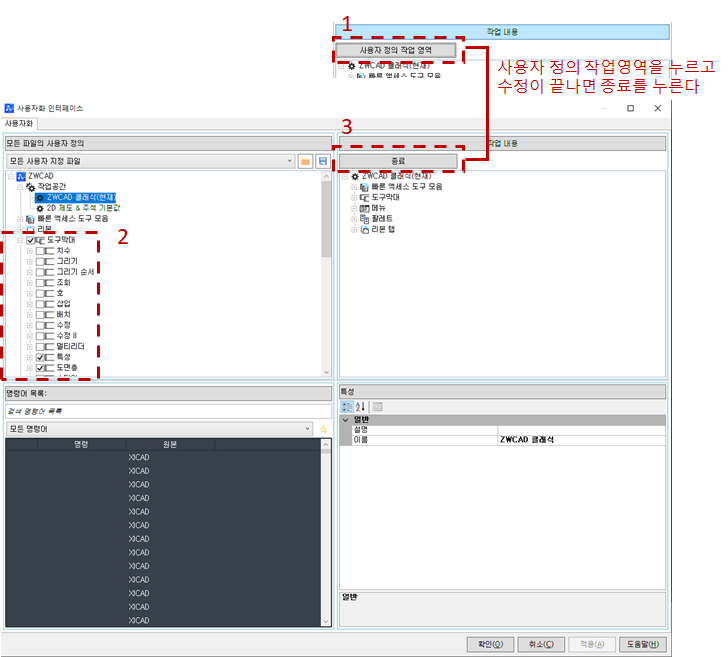Click the 적용(A) button
The image size is (728, 657).
point(592,644)
